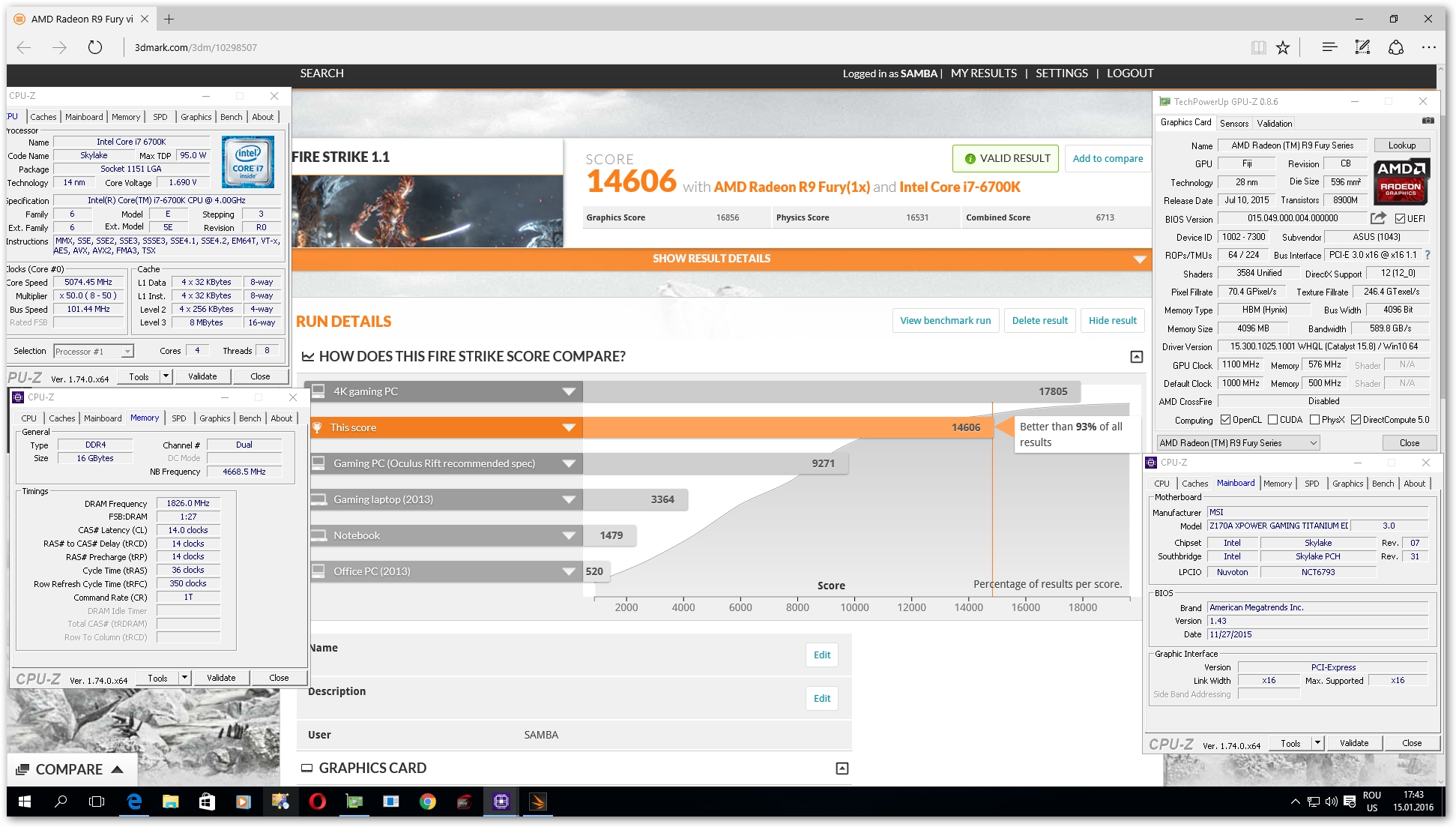Toggle the DirectCompute 5.0 checkbox

pyautogui.click(x=1356, y=420)
